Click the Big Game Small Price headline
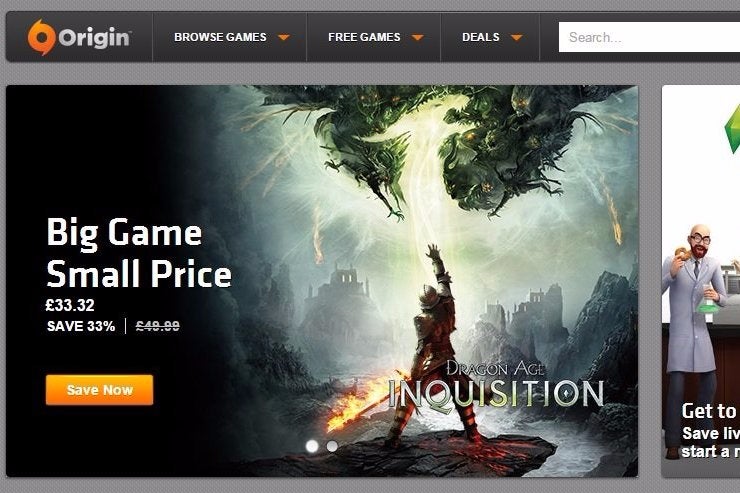 point(139,253)
